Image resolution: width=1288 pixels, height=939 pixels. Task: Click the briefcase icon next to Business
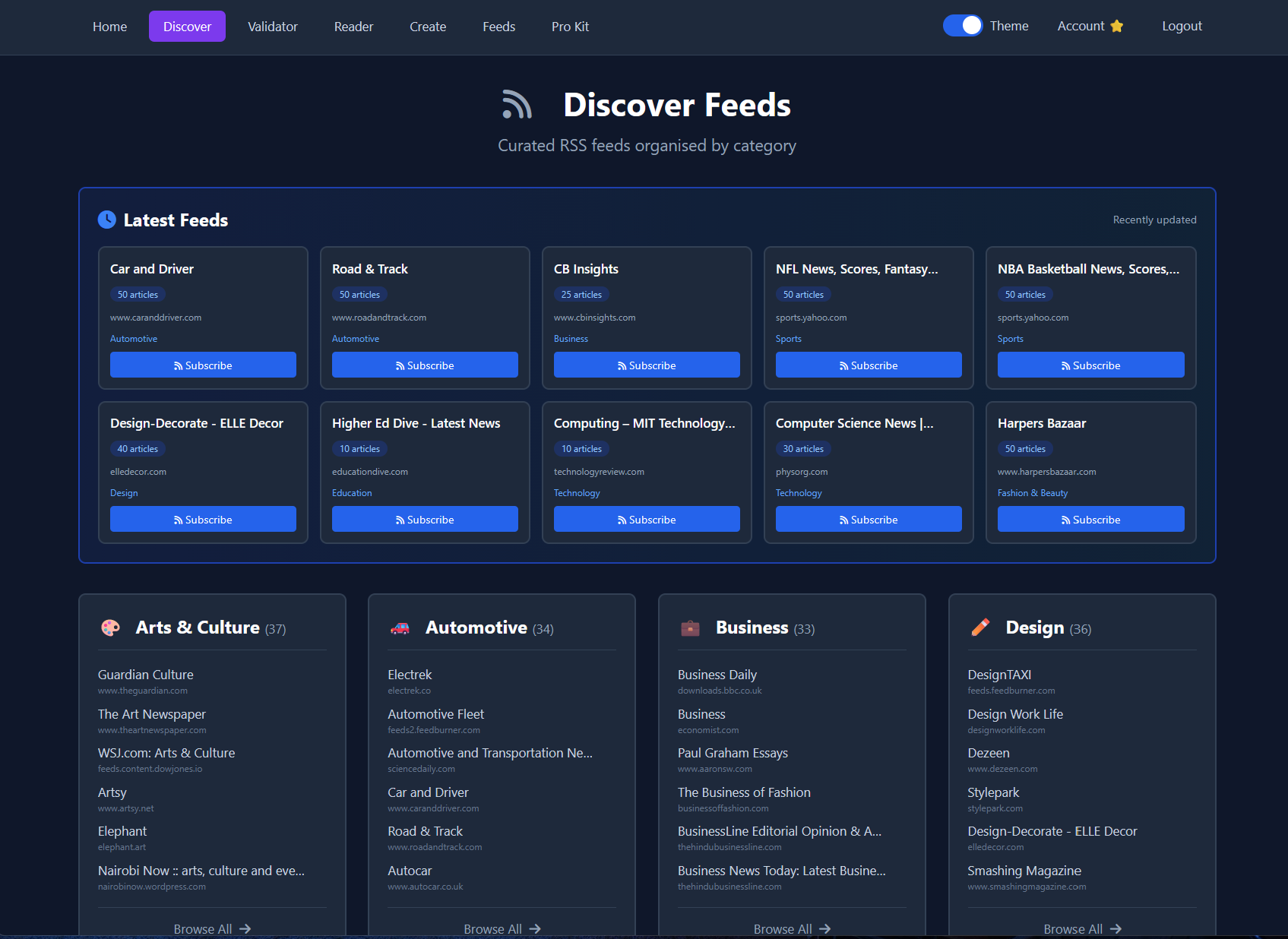click(x=691, y=628)
